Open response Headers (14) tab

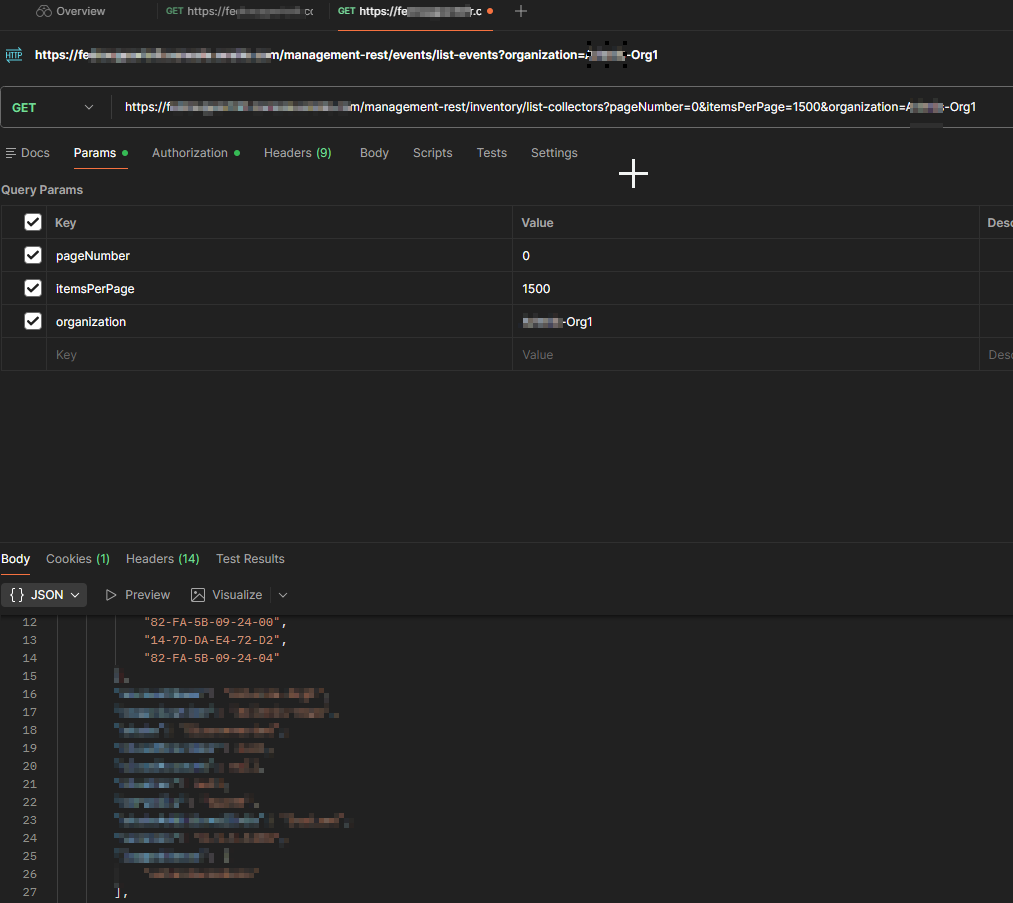[162, 559]
